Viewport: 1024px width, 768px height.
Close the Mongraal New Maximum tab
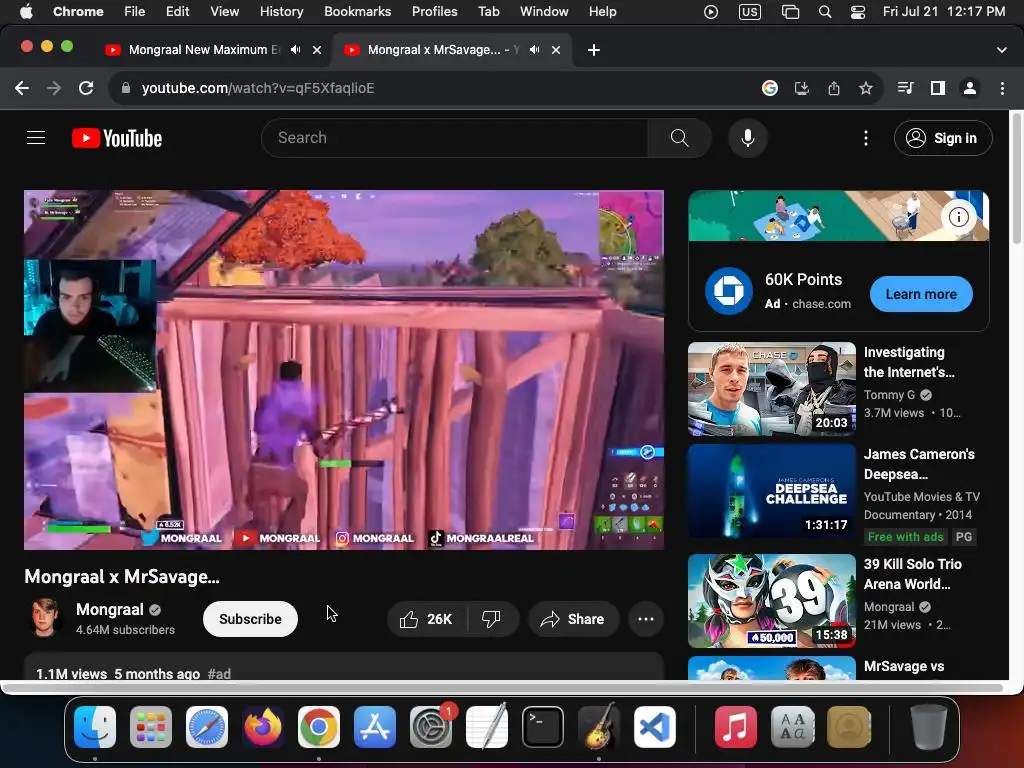[317, 50]
